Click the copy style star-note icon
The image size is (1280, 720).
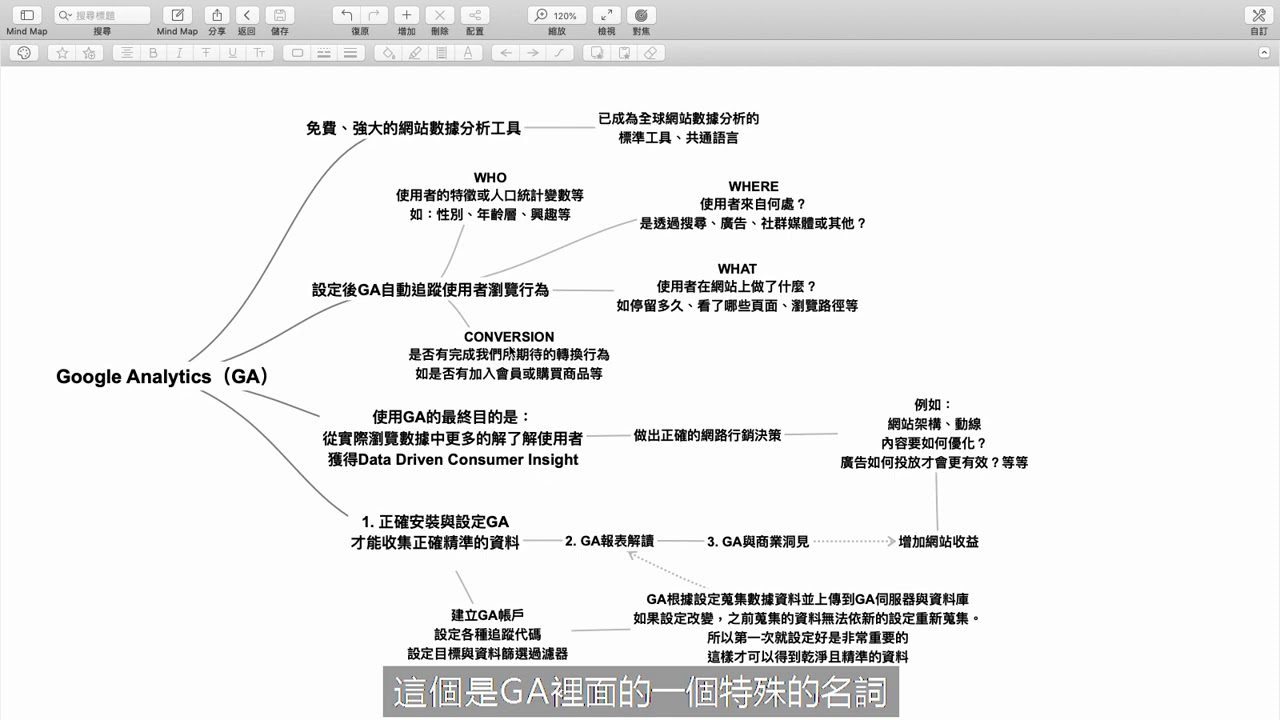(x=598, y=53)
